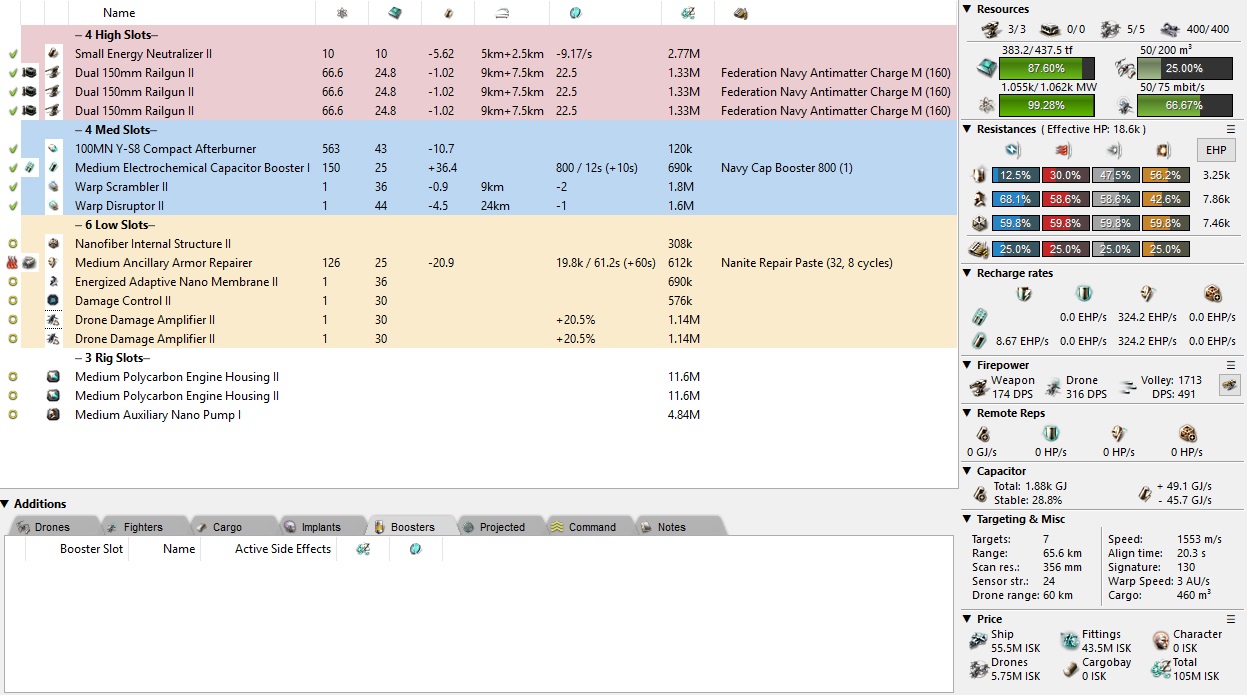Collapse the Additions section
1247x695 pixels.
point(6,504)
